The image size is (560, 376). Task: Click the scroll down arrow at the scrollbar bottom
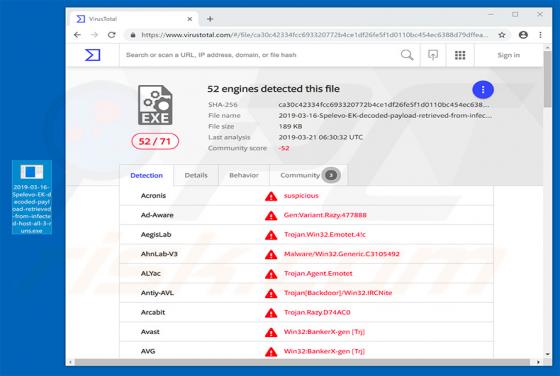click(548, 354)
